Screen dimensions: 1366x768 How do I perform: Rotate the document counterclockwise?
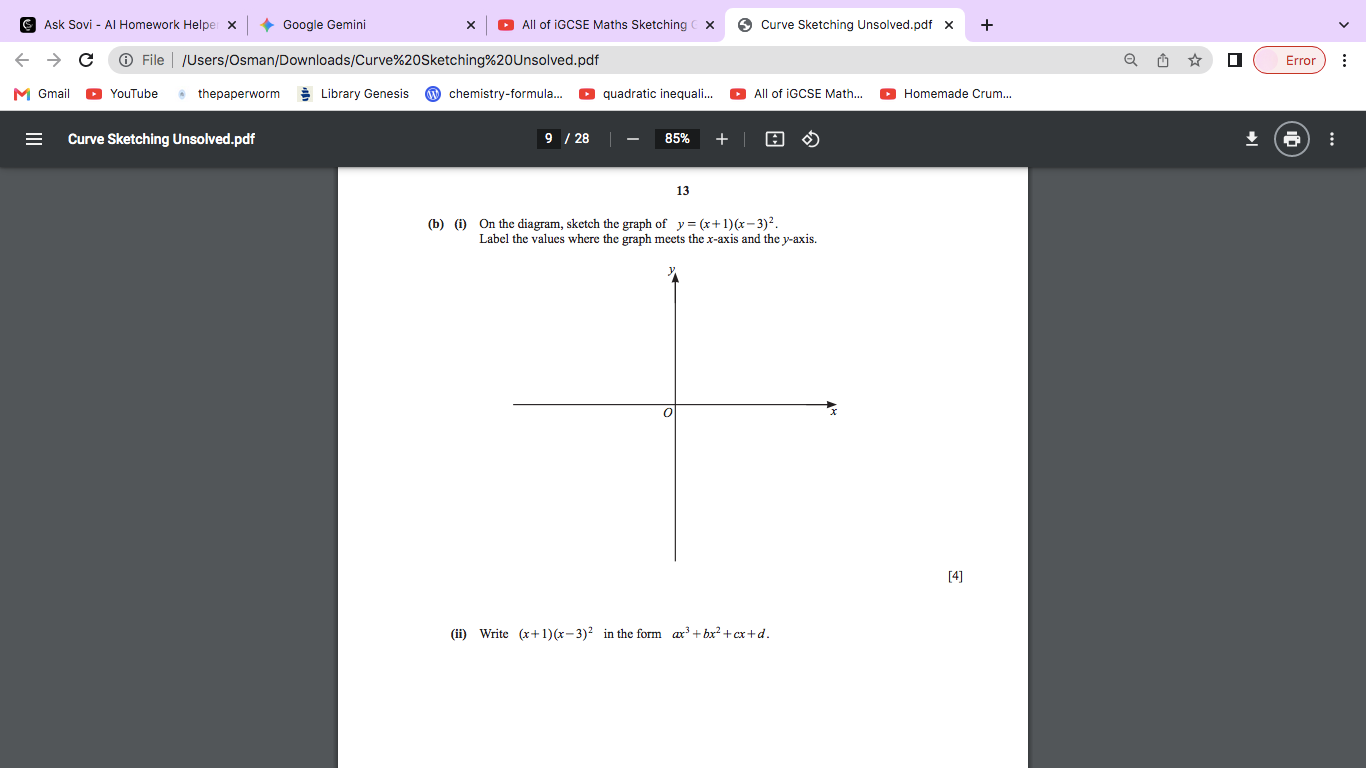click(811, 139)
